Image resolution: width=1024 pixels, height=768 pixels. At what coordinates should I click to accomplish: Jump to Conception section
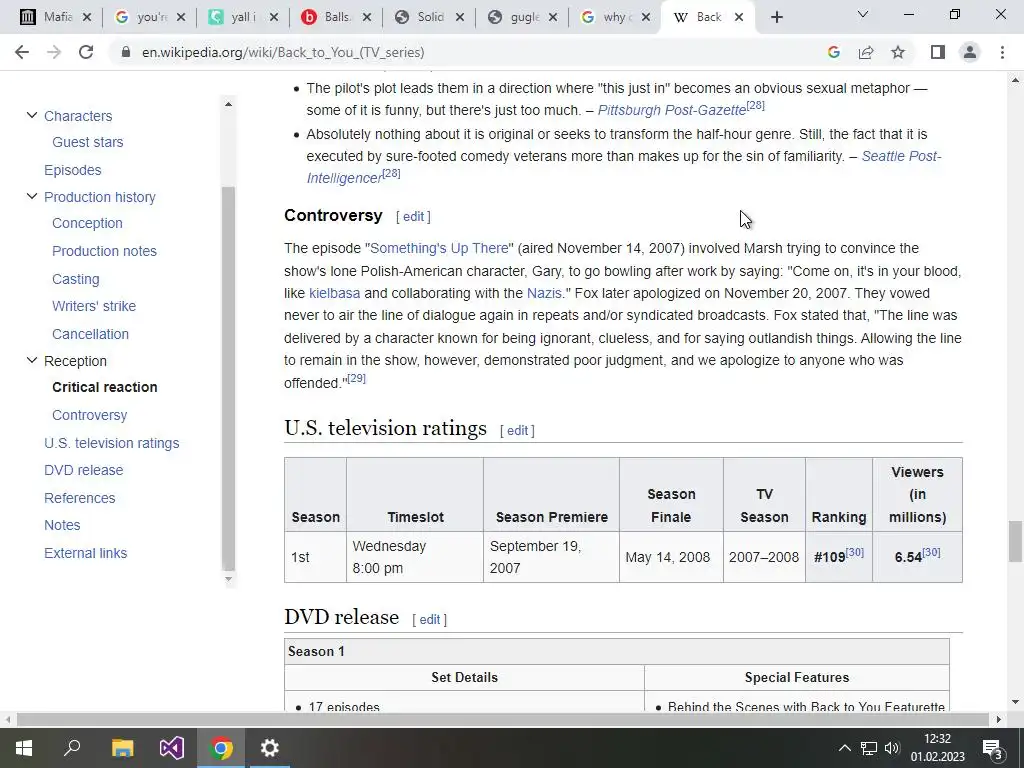88,223
